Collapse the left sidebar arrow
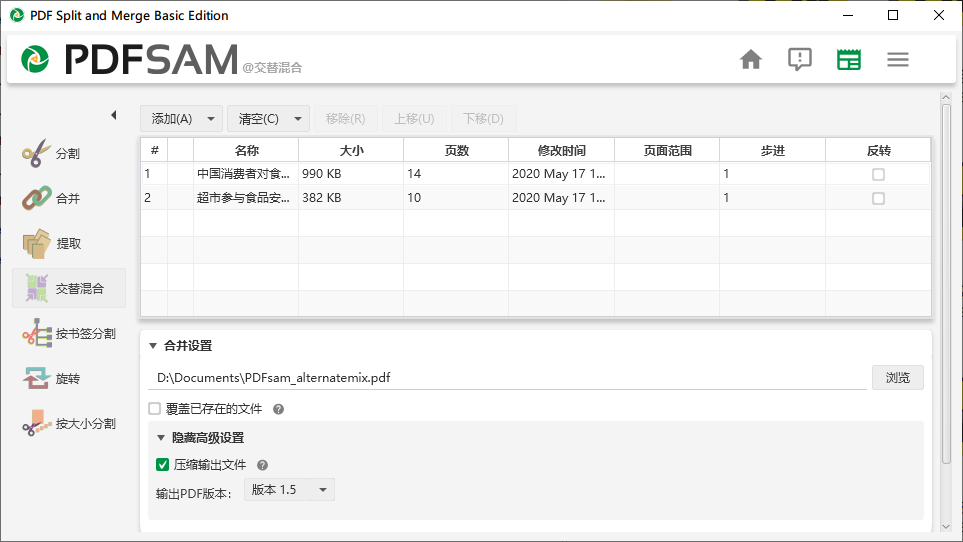This screenshot has width=963, height=542. point(114,115)
